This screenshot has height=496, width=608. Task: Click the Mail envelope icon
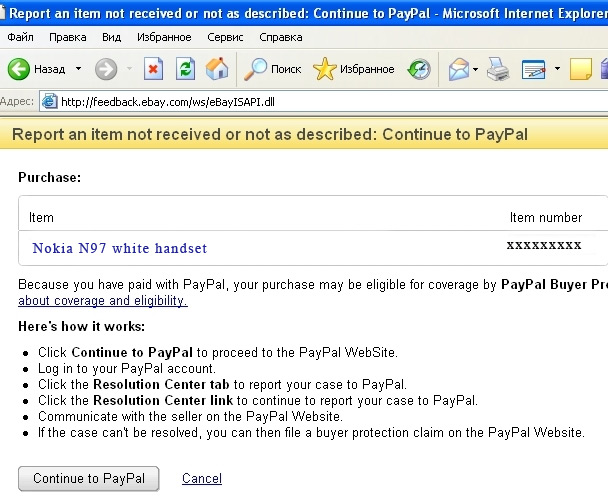point(458,69)
